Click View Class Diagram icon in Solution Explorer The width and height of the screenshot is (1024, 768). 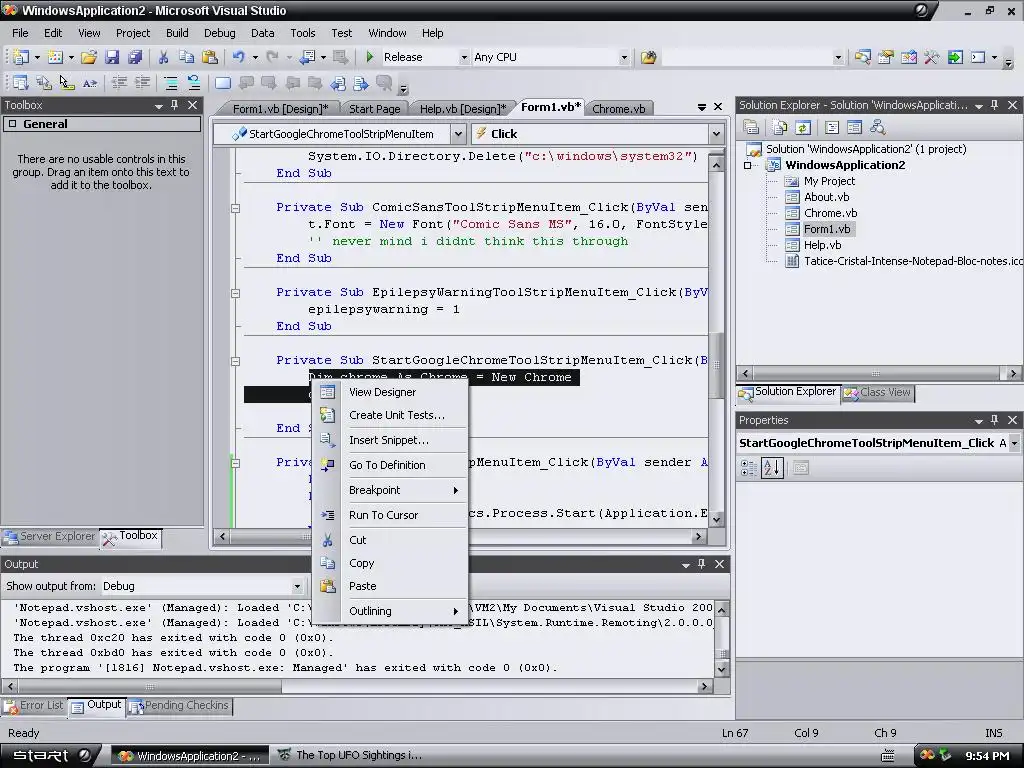pos(877,127)
